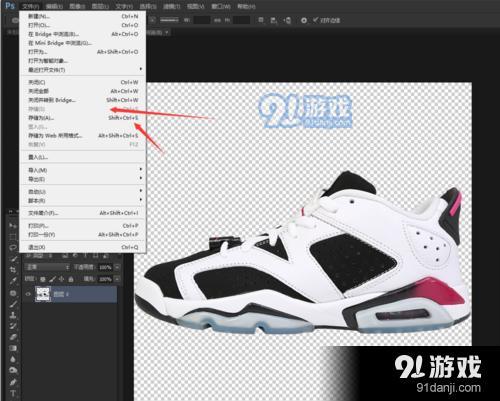
Task: Choose 在 Mini Bridge 中浏览(G)... entry
Action: point(82,43)
